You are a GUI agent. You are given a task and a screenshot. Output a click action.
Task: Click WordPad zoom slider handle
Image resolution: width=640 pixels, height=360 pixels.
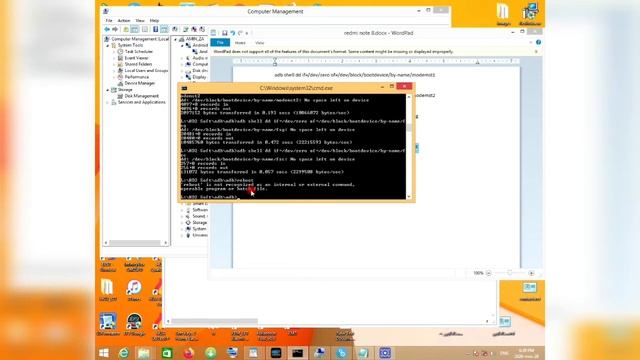(x=509, y=273)
